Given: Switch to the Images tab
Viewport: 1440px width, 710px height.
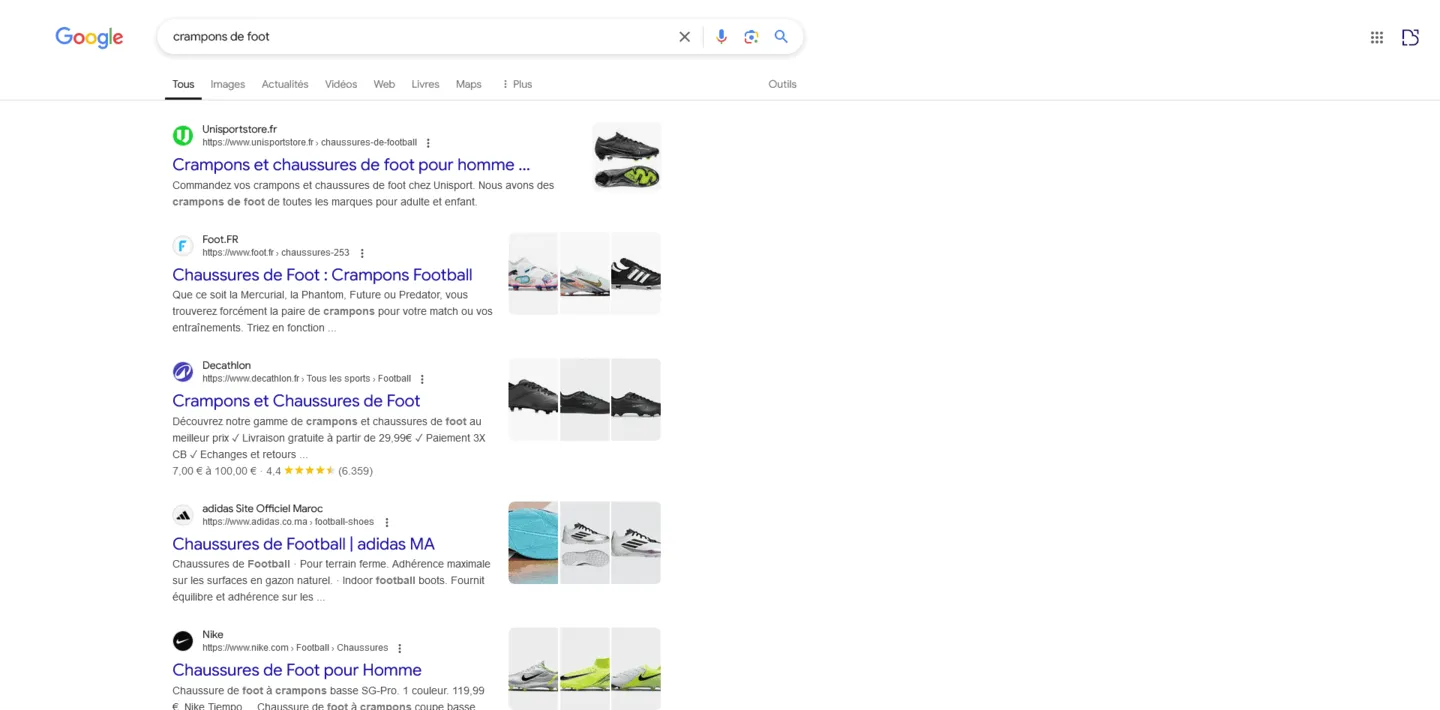Looking at the screenshot, I should [228, 84].
